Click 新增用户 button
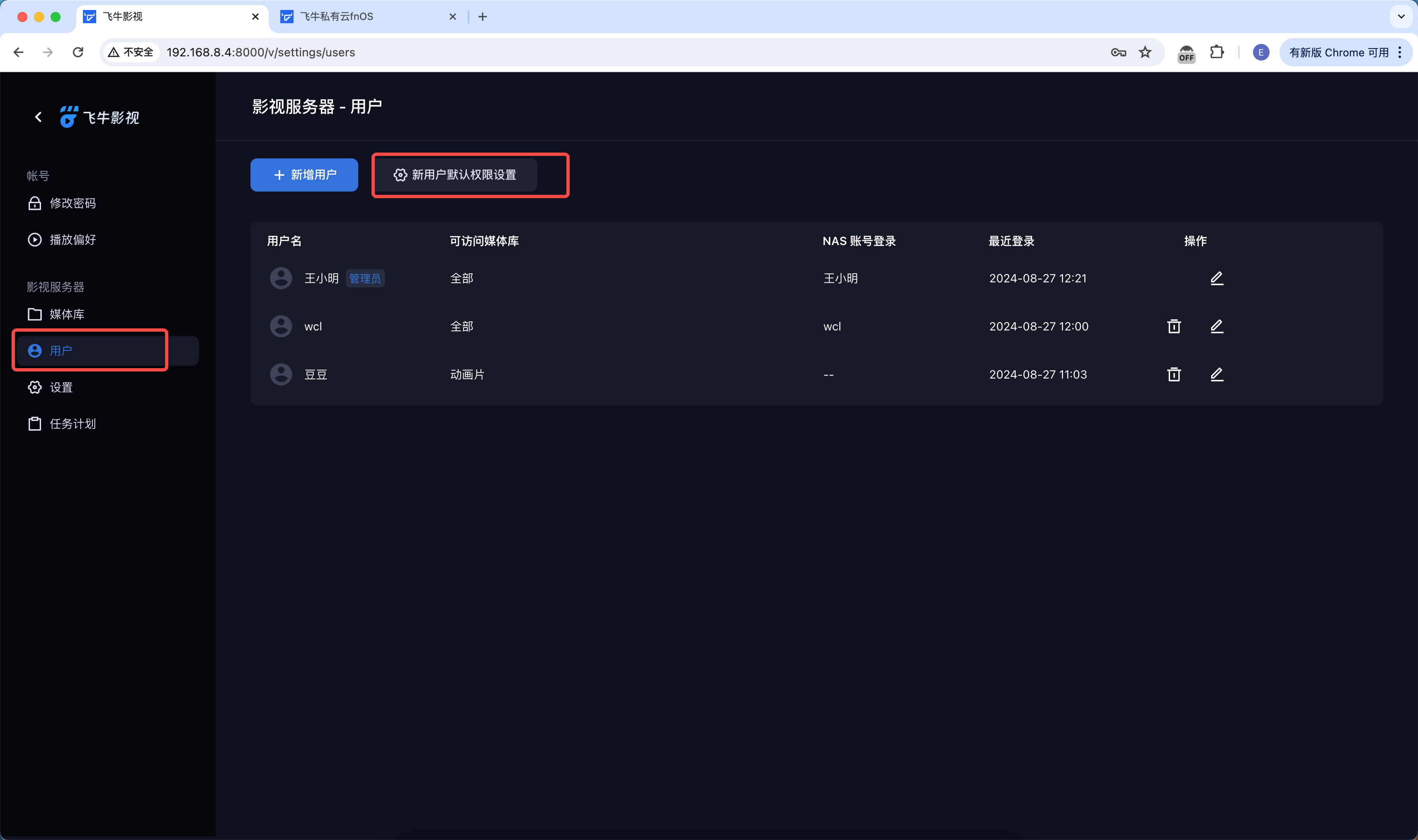Screen dimensions: 1418x840 [x=304, y=175]
